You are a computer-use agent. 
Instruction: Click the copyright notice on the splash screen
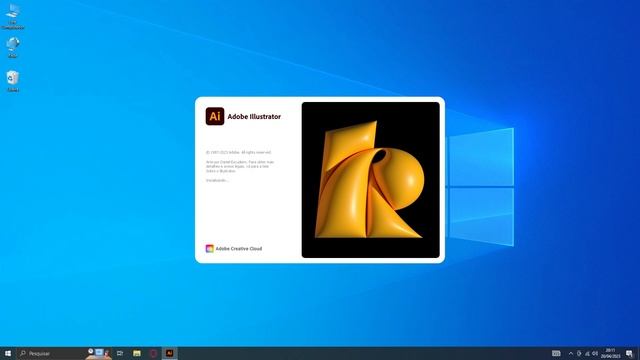[238, 152]
